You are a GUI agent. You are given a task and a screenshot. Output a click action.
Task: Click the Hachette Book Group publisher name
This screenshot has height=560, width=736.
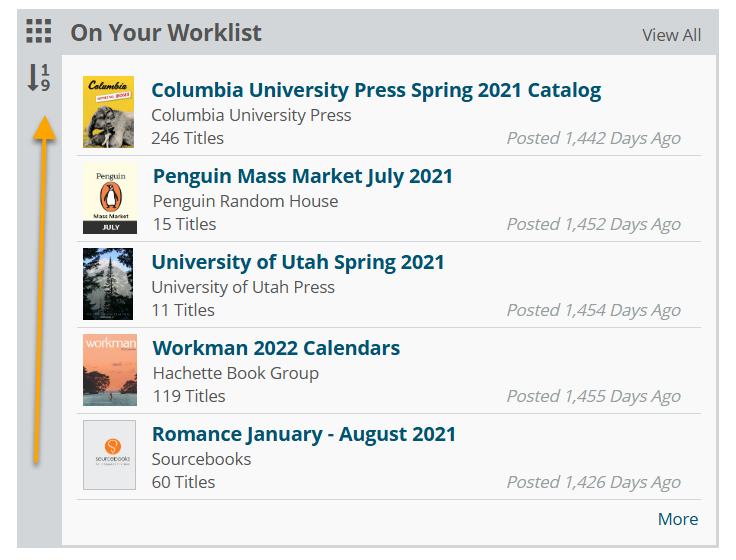[x=235, y=373]
